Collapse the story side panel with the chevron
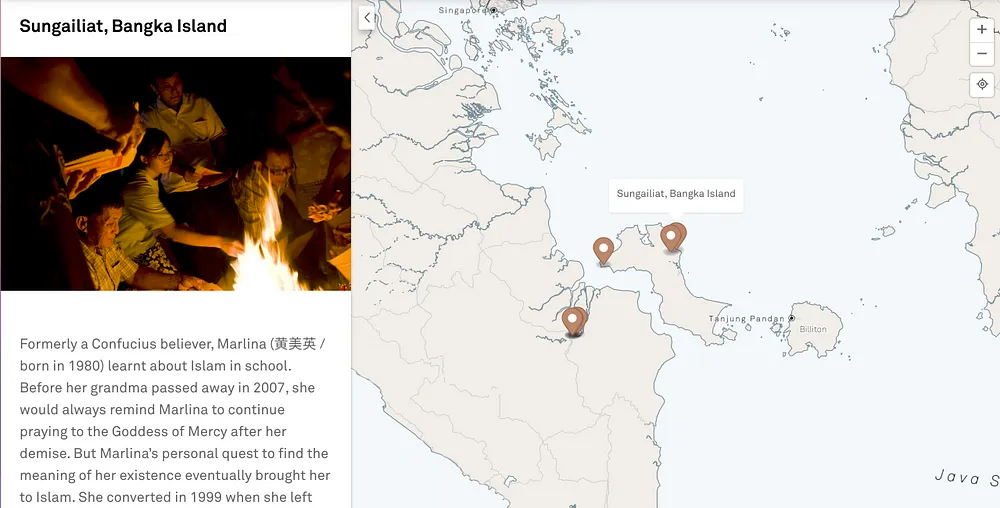The height and width of the screenshot is (508, 1000). pos(367,18)
